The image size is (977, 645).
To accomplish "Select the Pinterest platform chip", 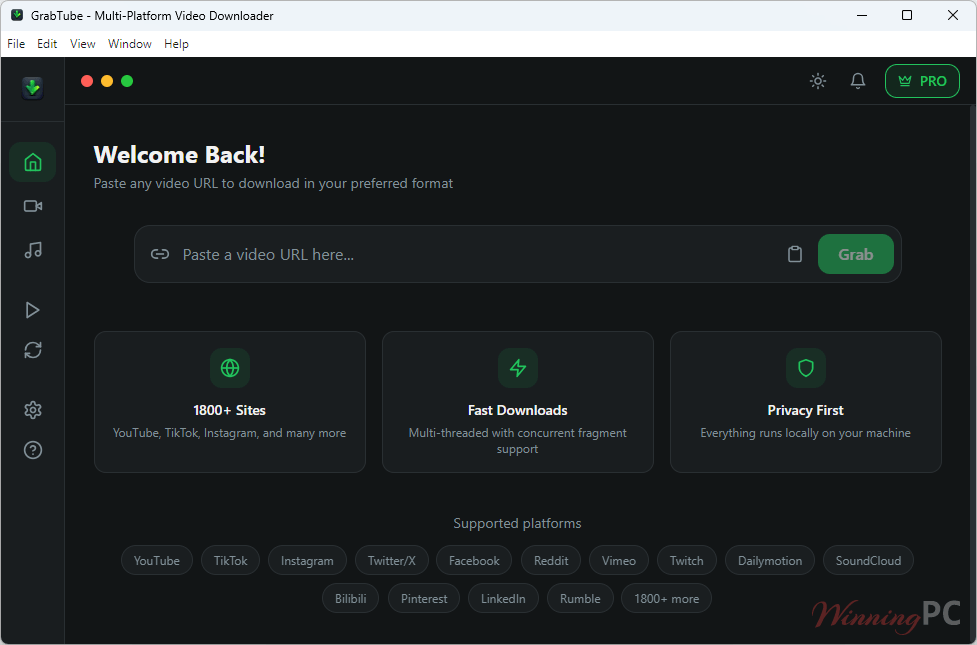I will click(x=424, y=598).
